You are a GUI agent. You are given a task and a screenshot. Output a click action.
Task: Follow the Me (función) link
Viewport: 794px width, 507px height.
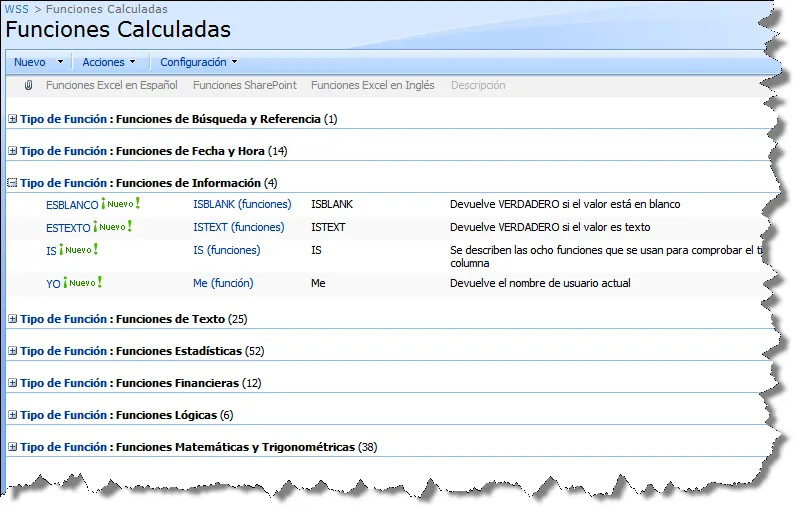click(223, 283)
